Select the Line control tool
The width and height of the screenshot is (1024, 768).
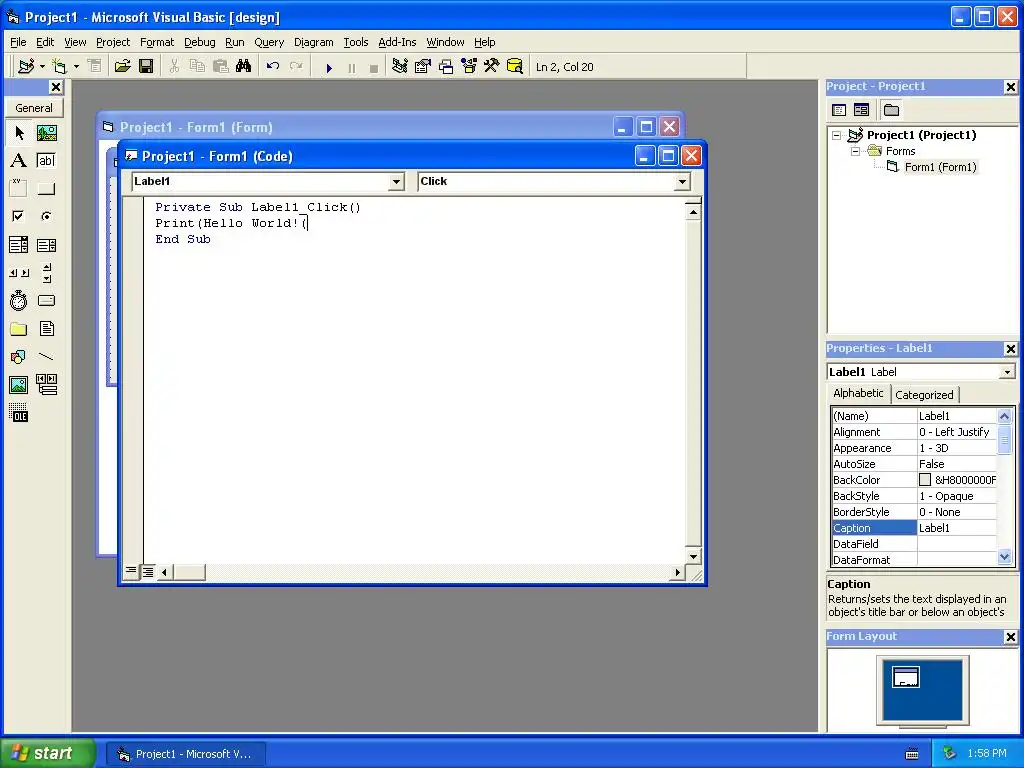46,357
